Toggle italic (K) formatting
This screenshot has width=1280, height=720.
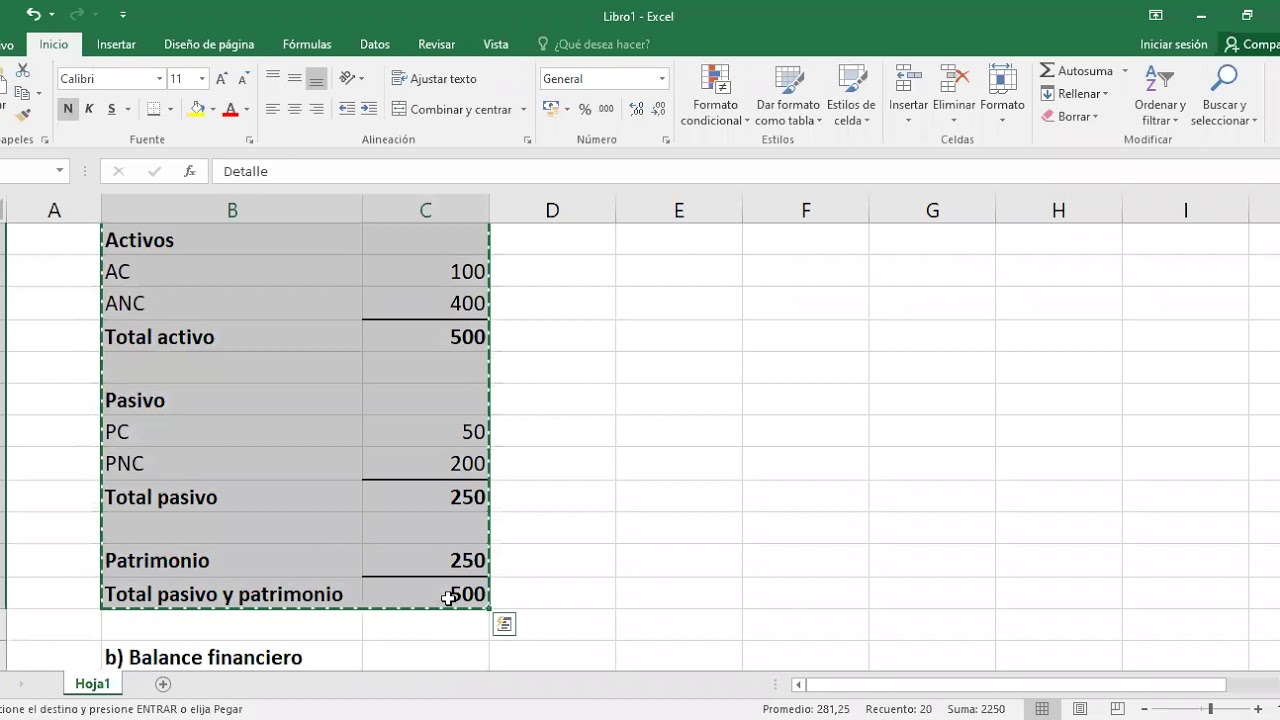(89, 109)
